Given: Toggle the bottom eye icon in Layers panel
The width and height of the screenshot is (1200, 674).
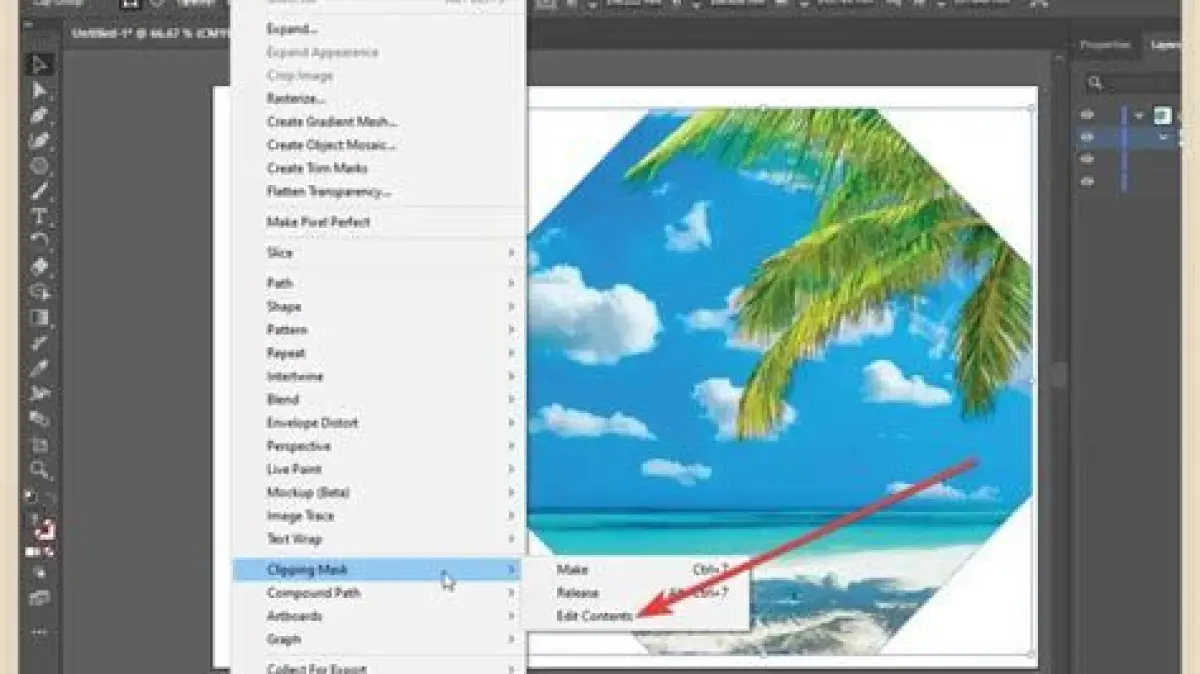Looking at the screenshot, I should coord(1088,182).
